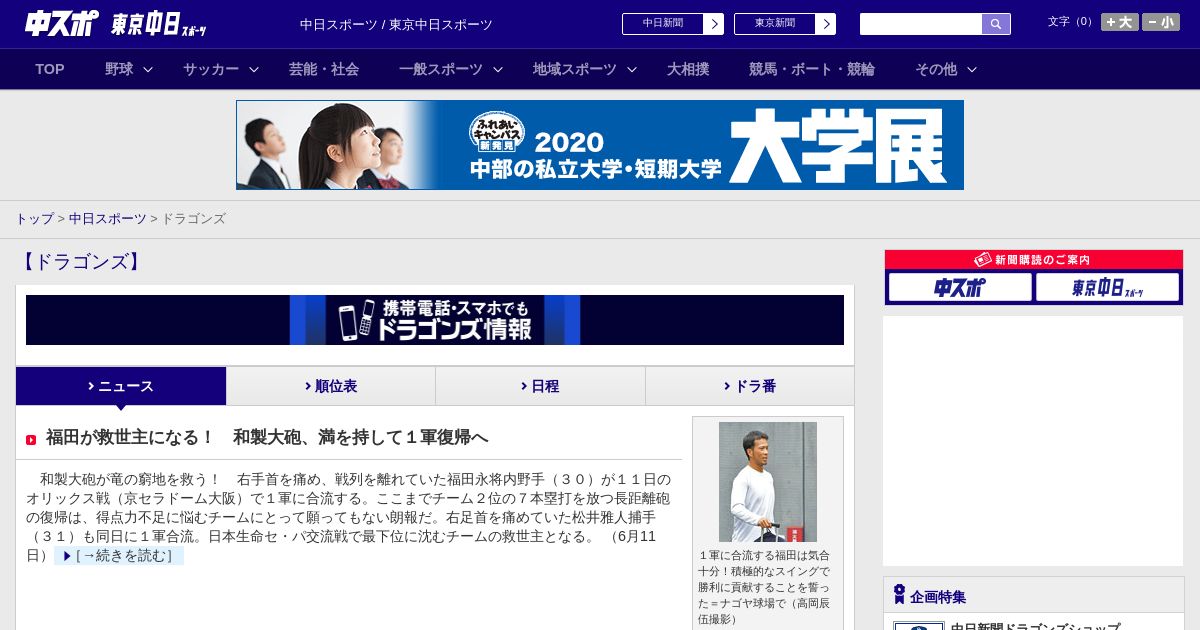Screen dimensions: 1200x630
Task: Open 芸能・社会 section
Action: (324, 69)
